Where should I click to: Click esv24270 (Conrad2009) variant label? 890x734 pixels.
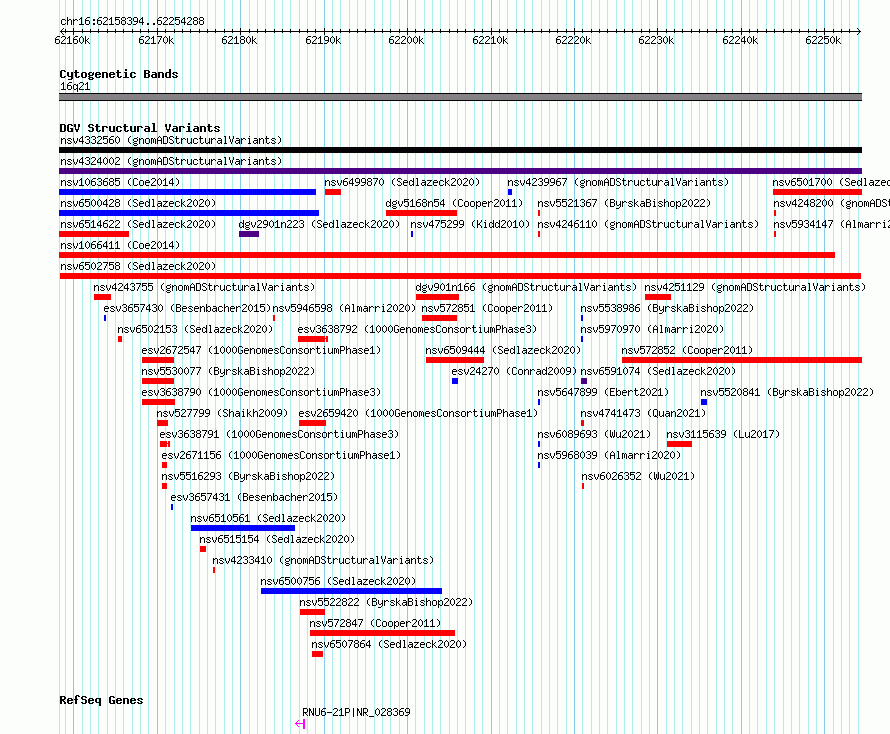tap(514, 371)
